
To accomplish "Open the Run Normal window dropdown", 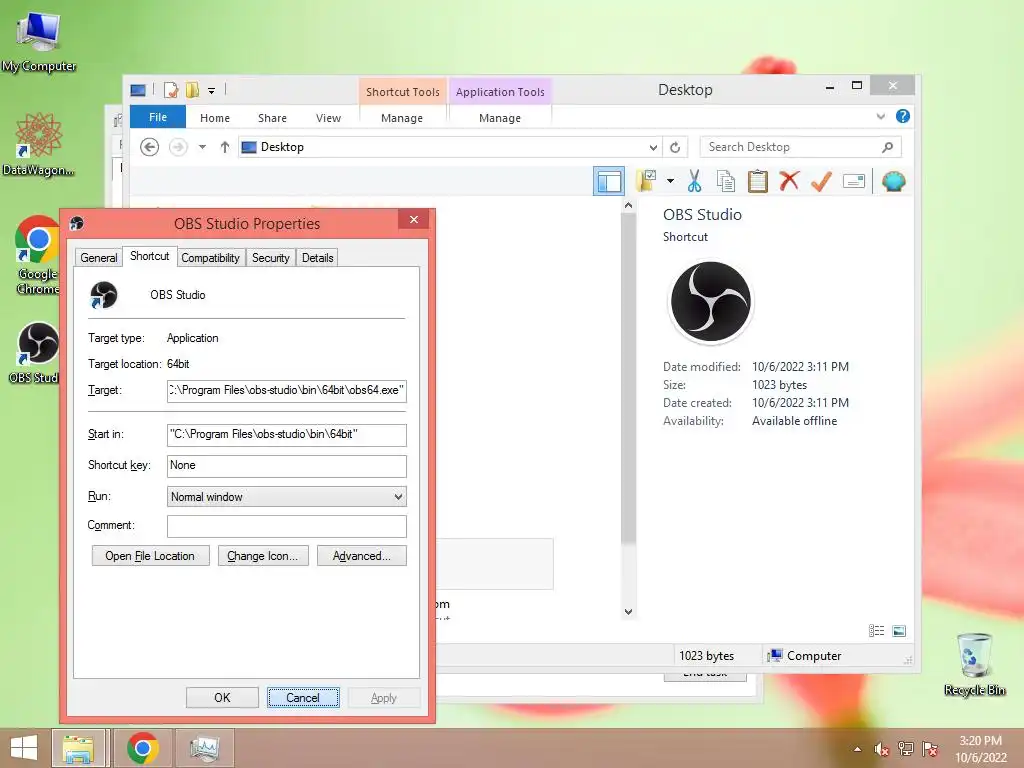I will pos(287,497).
